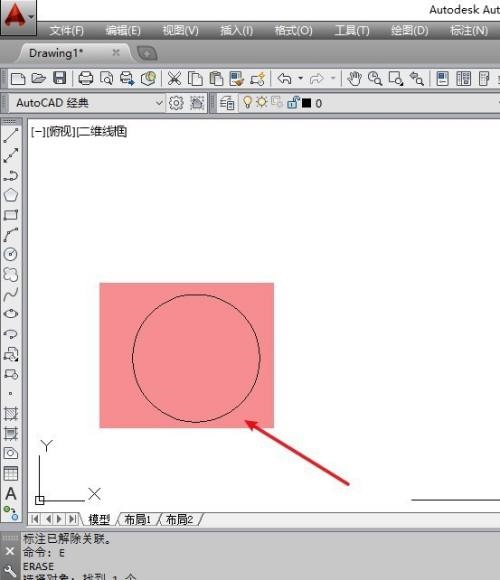Toggle layer freeze sun icon
Screen dimensions: 500x580
point(262,102)
